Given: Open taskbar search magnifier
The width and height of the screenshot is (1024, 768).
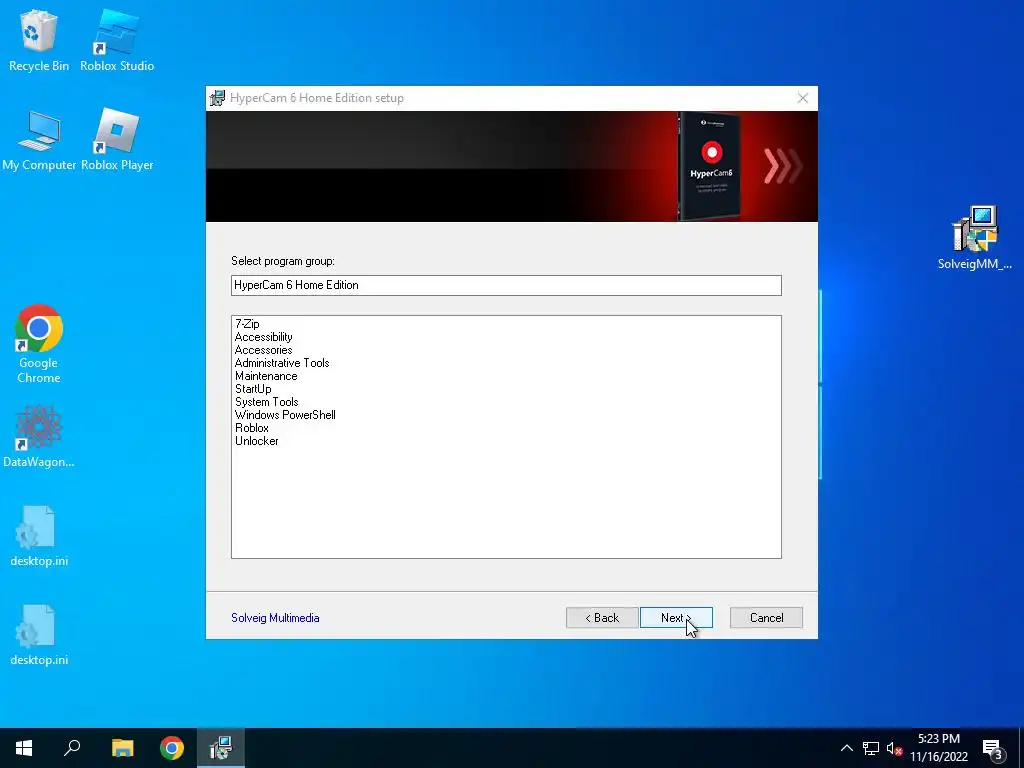Looking at the screenshot, I should coord(72,748).
